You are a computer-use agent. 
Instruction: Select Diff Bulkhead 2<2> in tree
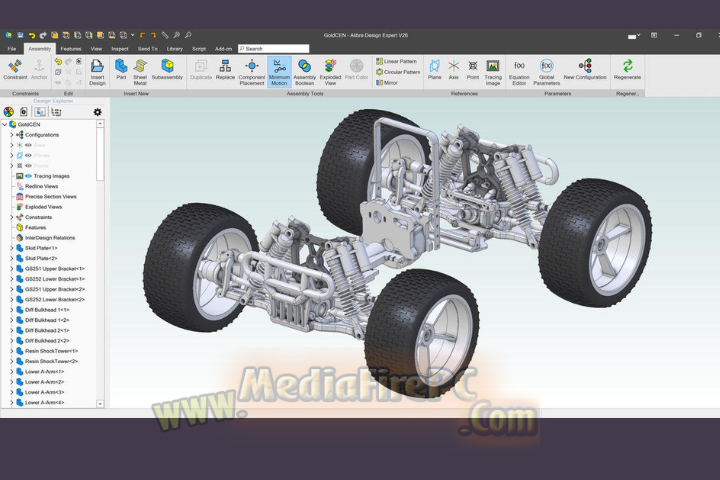pos(47,341)
